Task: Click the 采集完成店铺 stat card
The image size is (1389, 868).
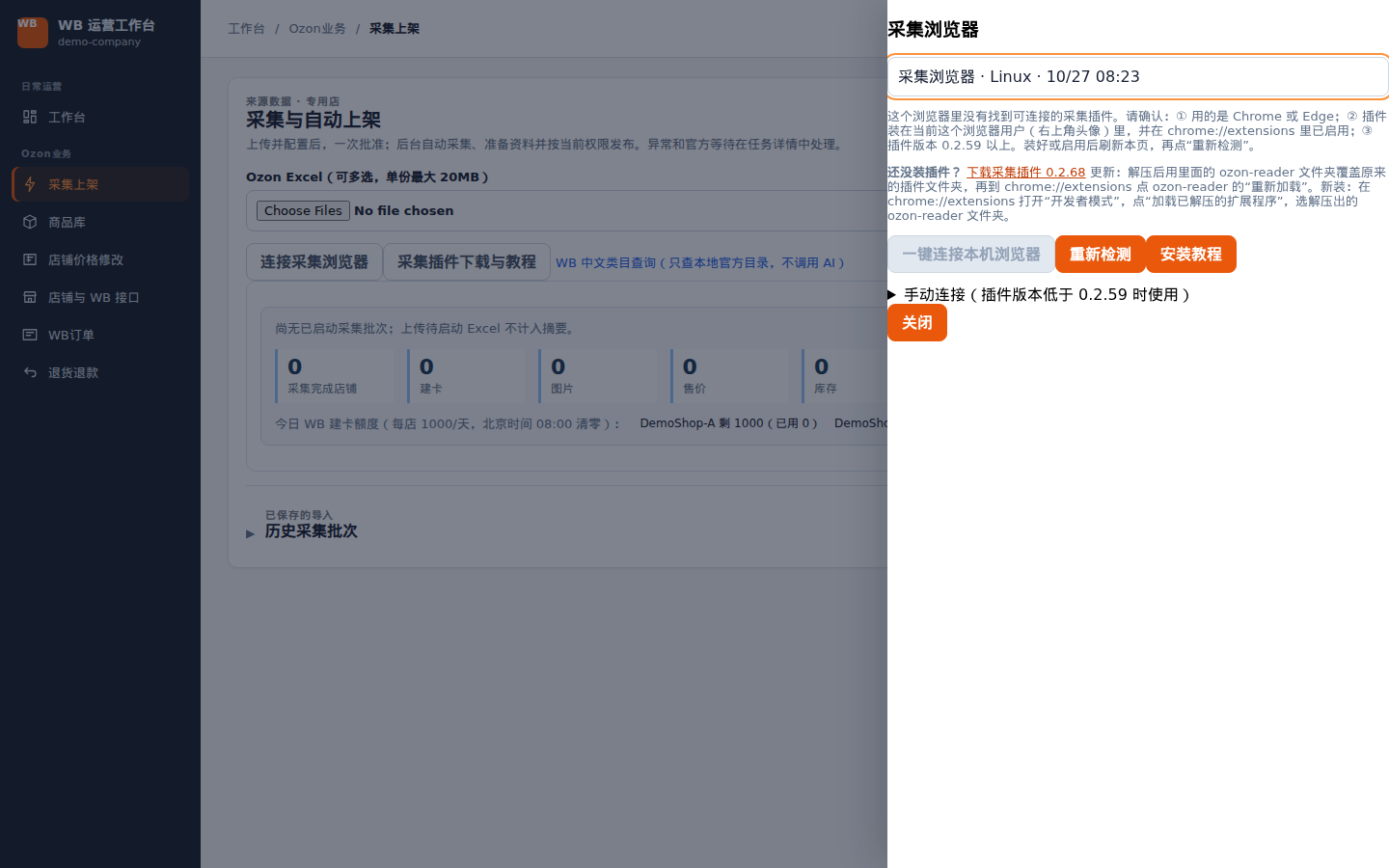Action: pyautogui.click(x=335, y=375)
